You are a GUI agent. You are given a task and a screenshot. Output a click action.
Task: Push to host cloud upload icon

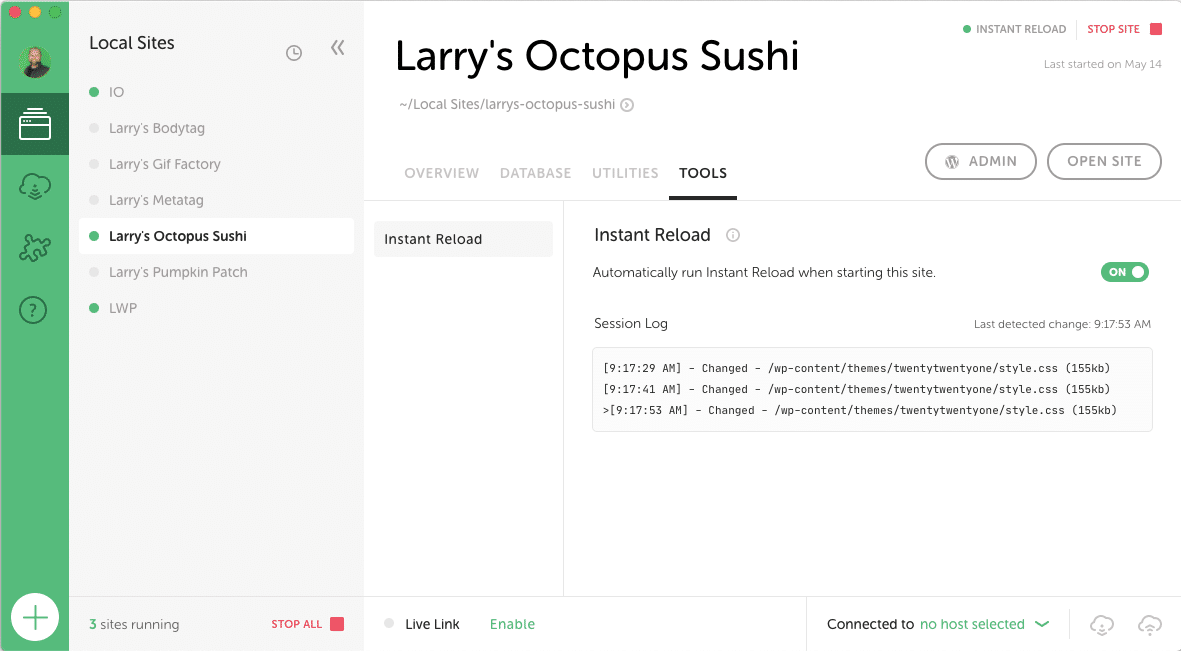(1149, 625)
